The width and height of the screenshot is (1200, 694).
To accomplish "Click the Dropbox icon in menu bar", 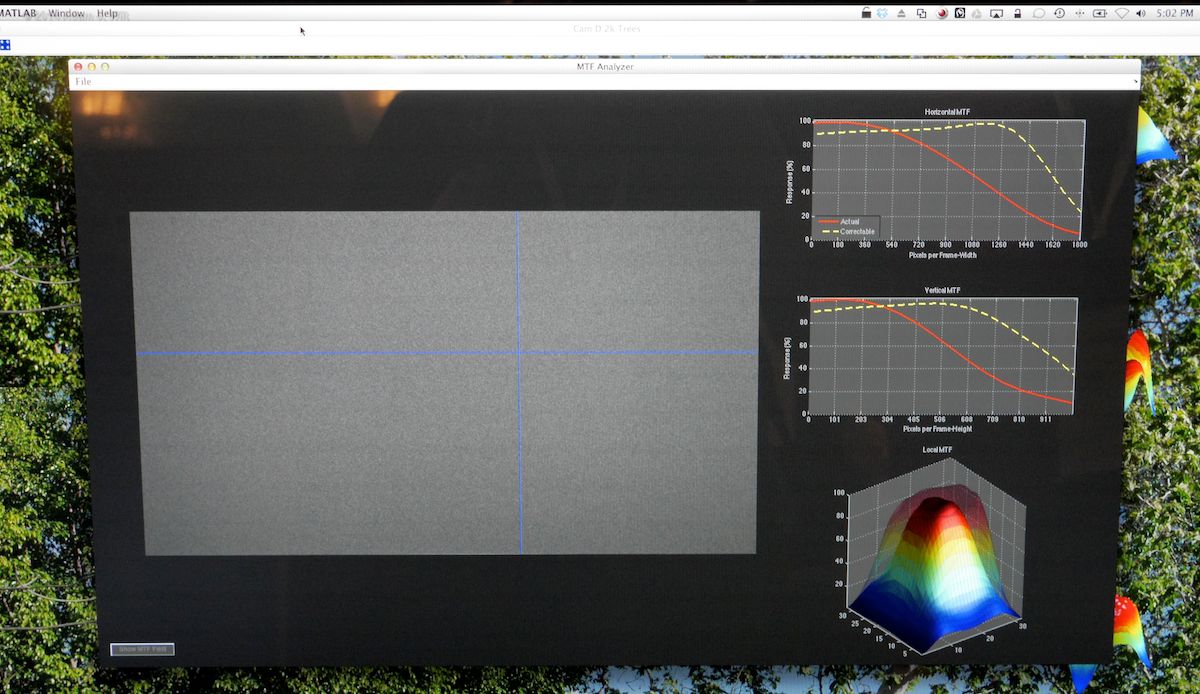I will (x=882, y=13).
